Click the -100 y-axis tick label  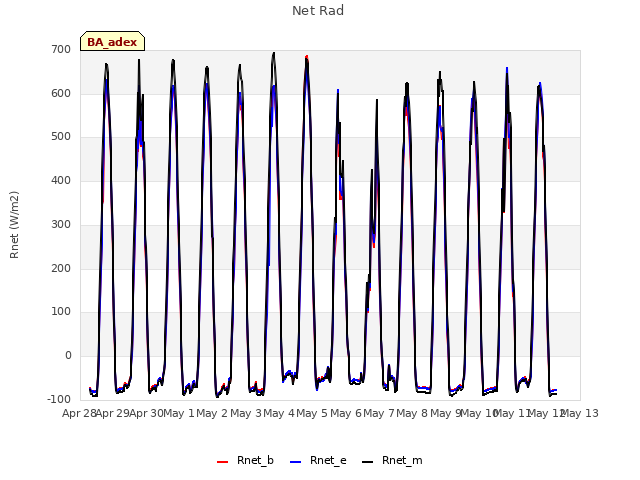tap(59, 399)
